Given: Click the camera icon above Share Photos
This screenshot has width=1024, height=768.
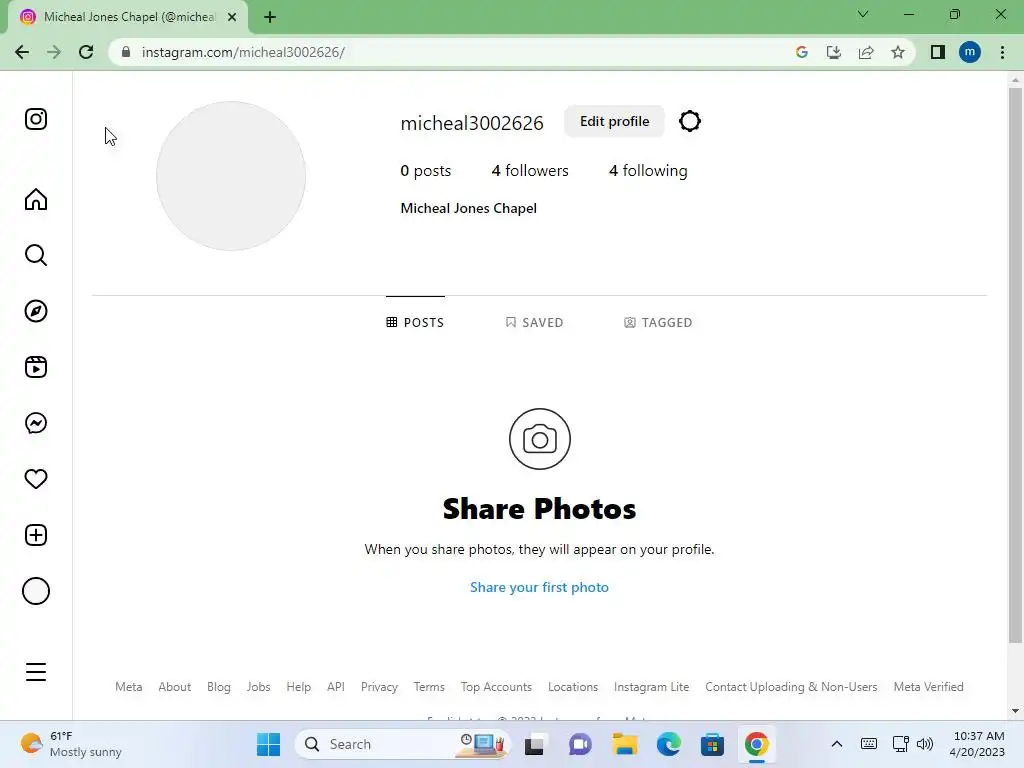Looking at the screenshot, I should pyautogui.click(x=539, y=439).
